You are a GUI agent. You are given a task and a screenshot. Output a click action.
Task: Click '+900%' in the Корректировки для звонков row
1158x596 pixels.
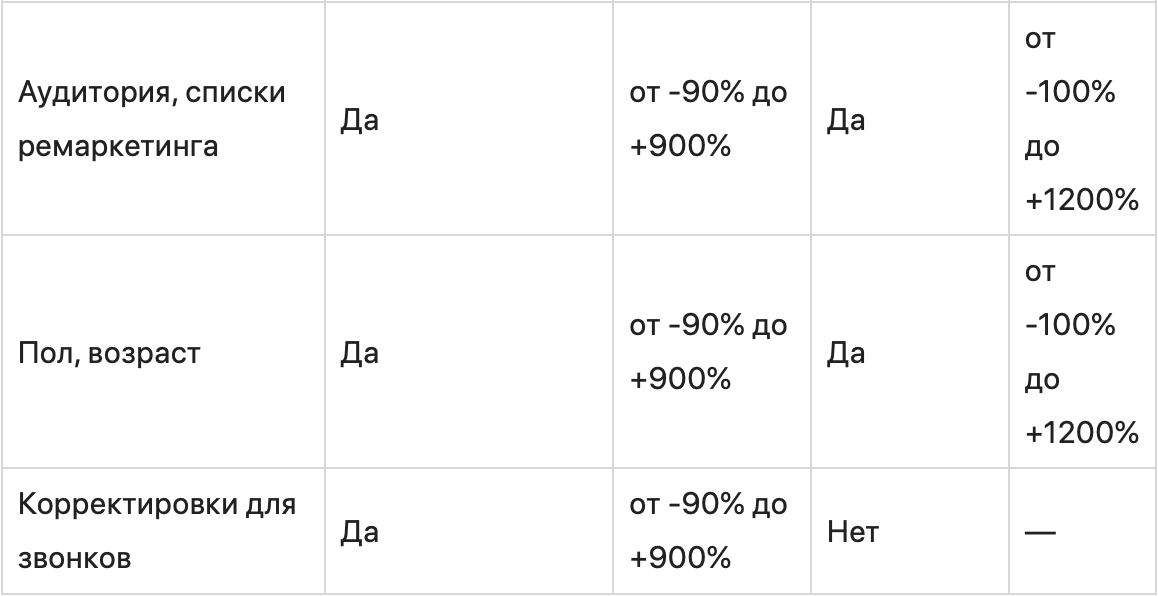pos(680,558)
